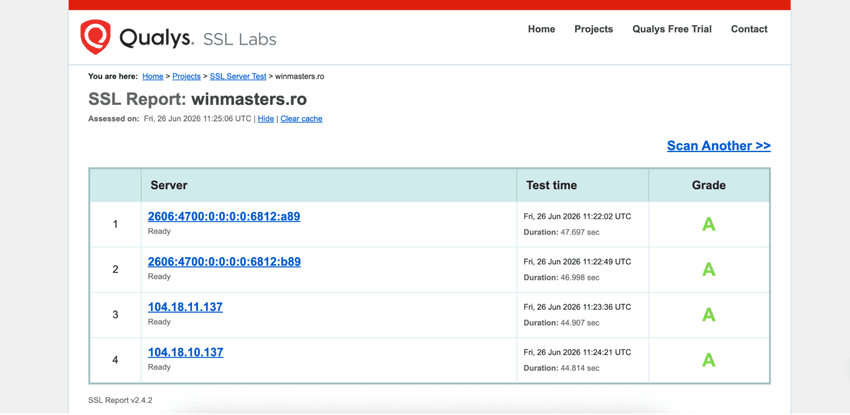
Task: Open the Projects navigation menu item
Action: pos(594,29)
